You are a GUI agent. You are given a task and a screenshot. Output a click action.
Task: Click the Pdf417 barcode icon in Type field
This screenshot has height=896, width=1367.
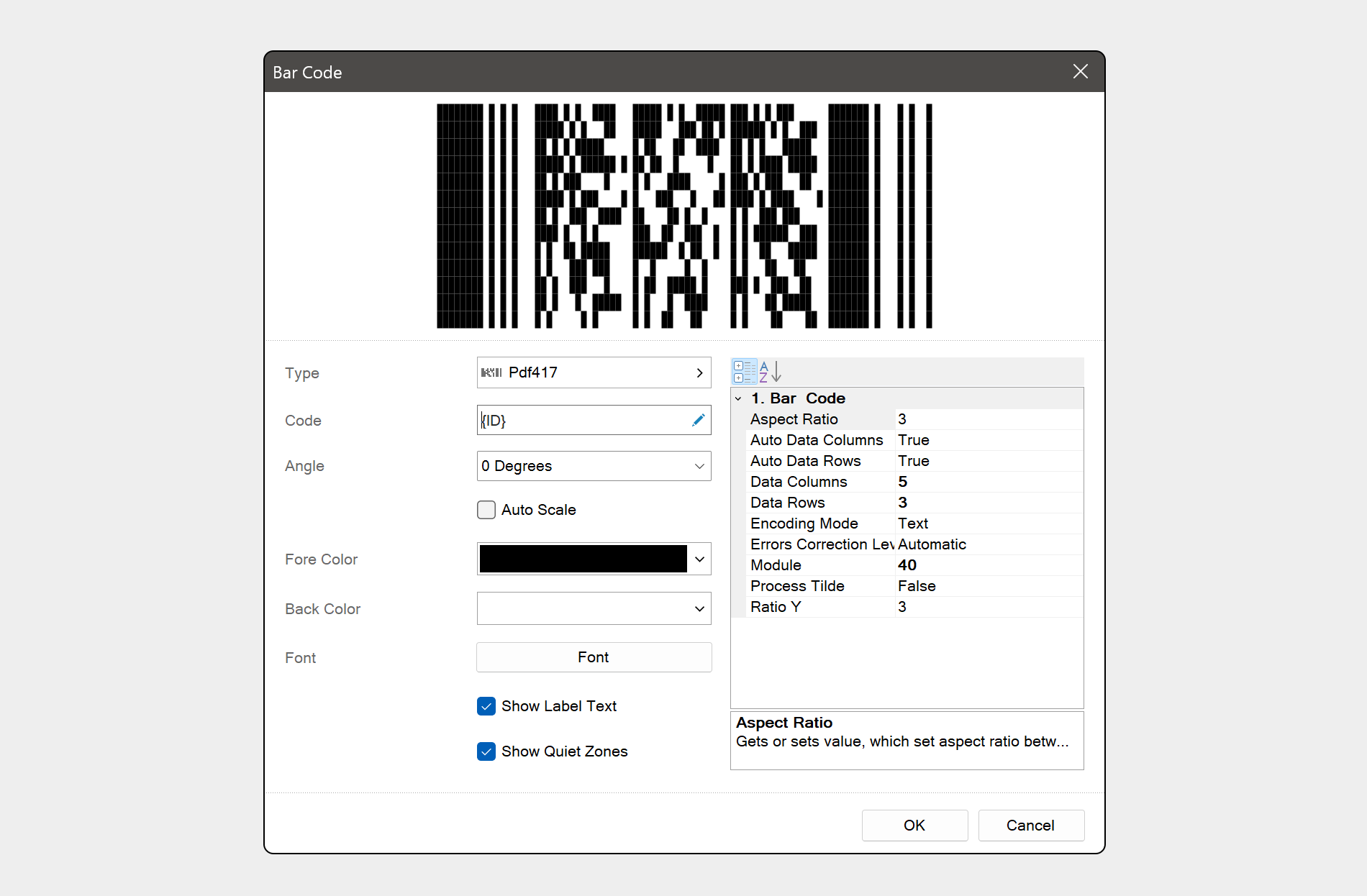click(x=491, y=372)
